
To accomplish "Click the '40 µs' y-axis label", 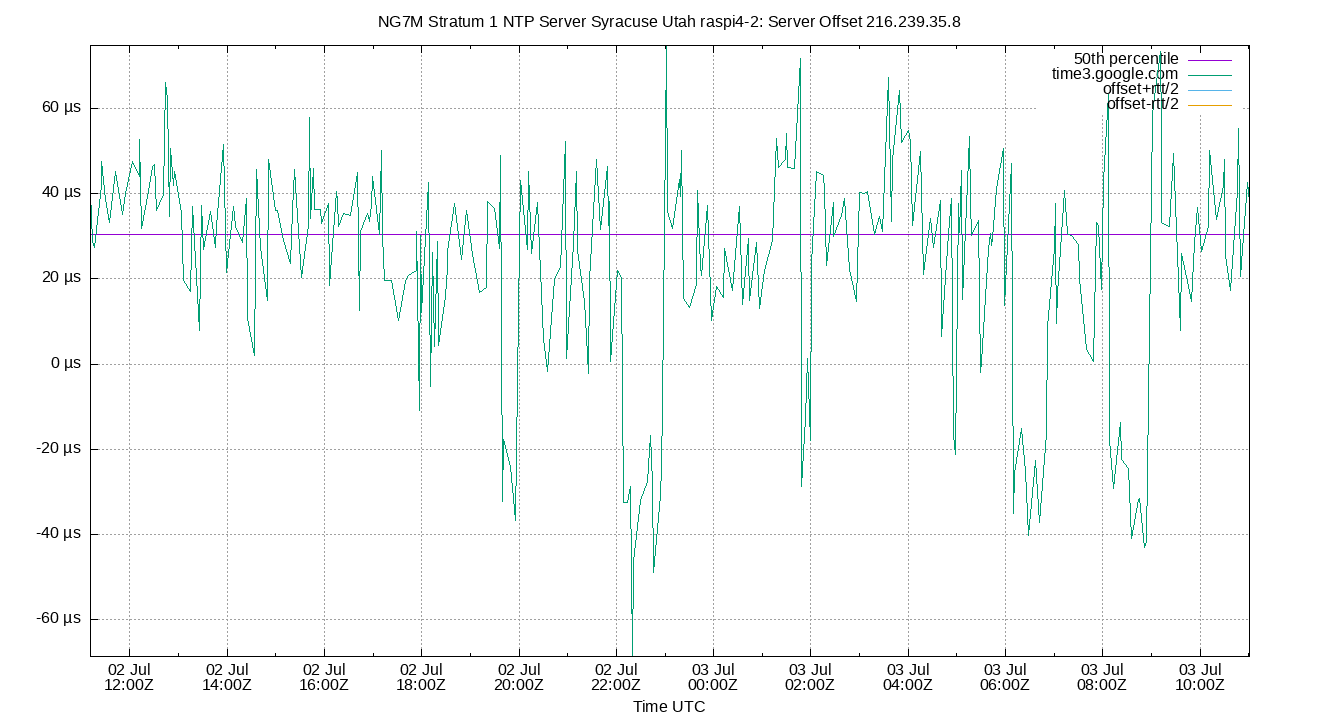I will [x=60, y=193].
